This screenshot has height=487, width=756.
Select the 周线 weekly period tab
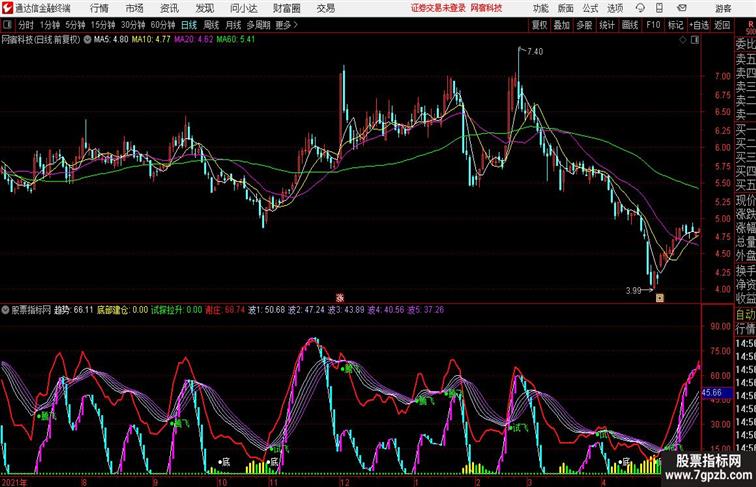pos(211,25)
